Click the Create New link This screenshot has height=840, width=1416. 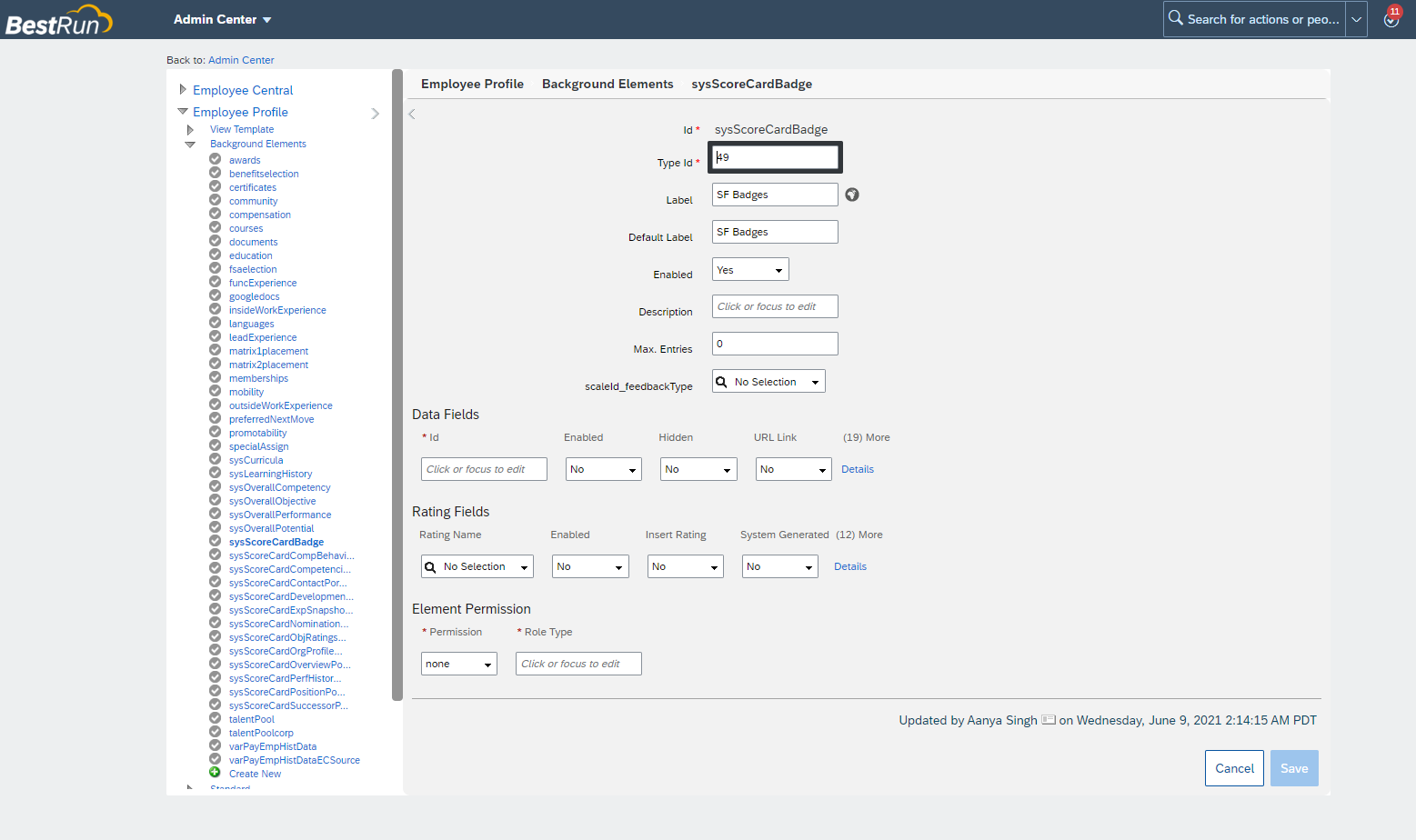tap(255, 774)
